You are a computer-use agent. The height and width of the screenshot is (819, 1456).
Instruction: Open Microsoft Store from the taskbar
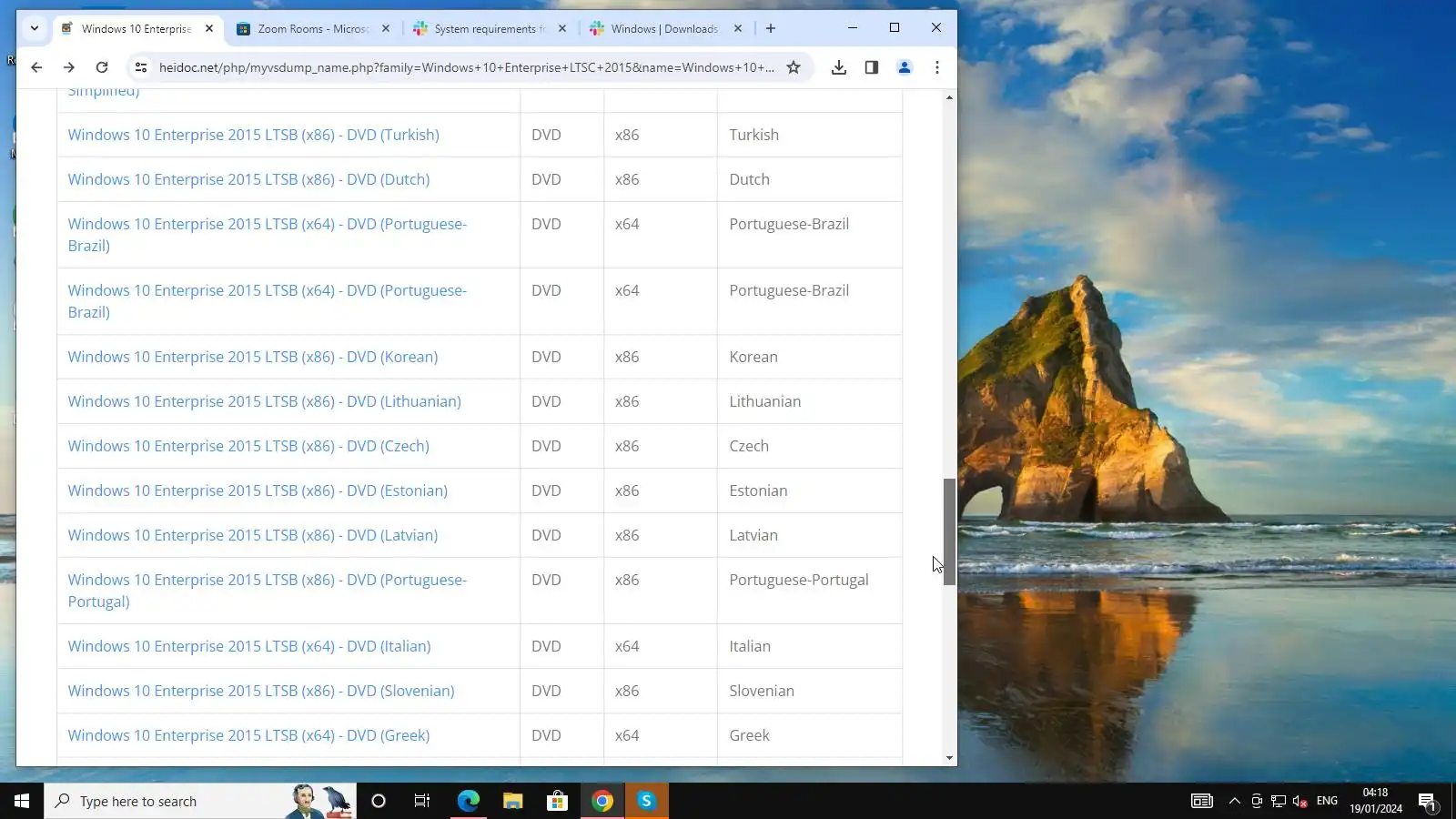[557, 801]
